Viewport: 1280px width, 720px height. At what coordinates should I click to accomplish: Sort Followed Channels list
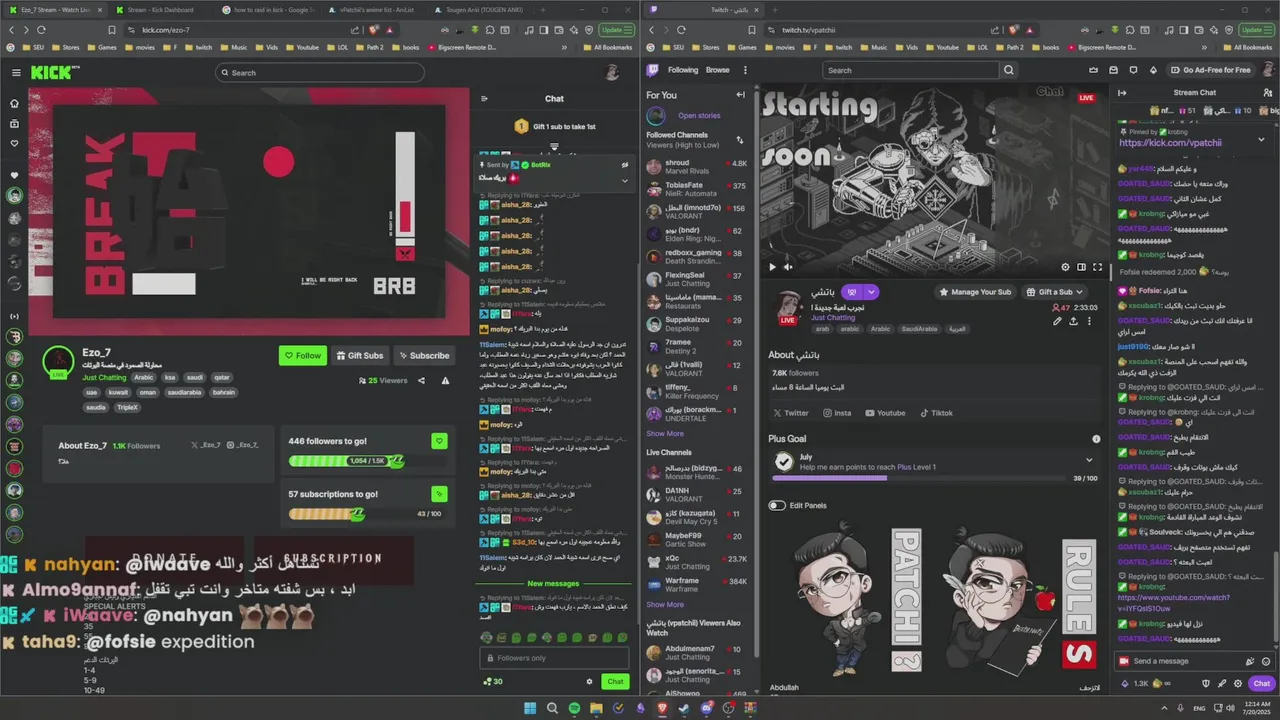(739, 140)
